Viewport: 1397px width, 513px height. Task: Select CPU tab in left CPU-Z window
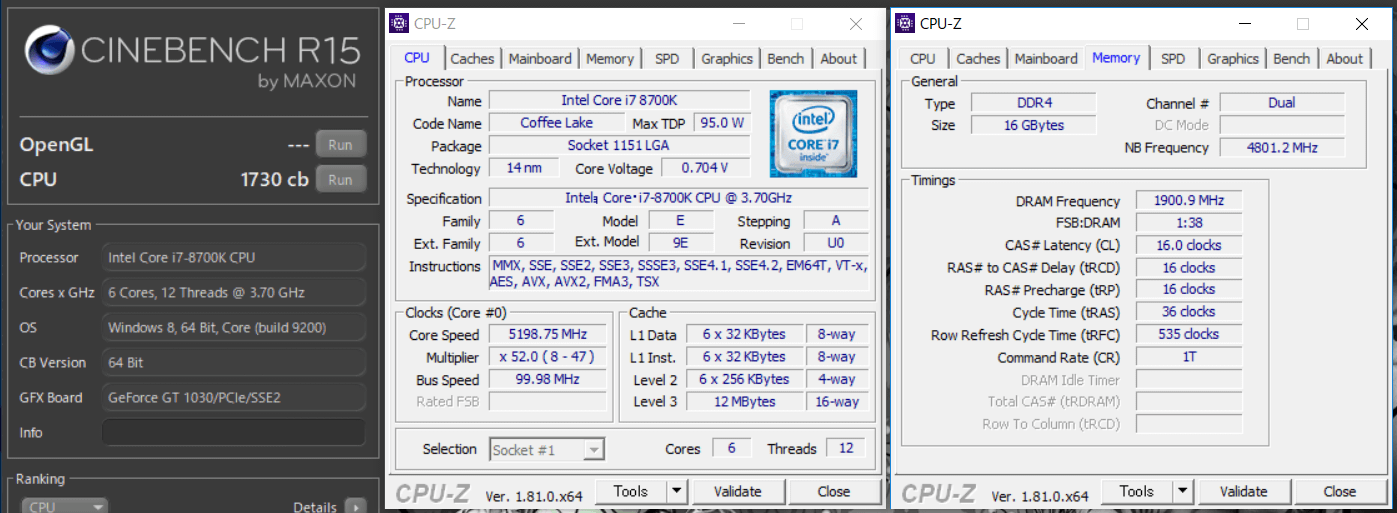tap(417, 58)
